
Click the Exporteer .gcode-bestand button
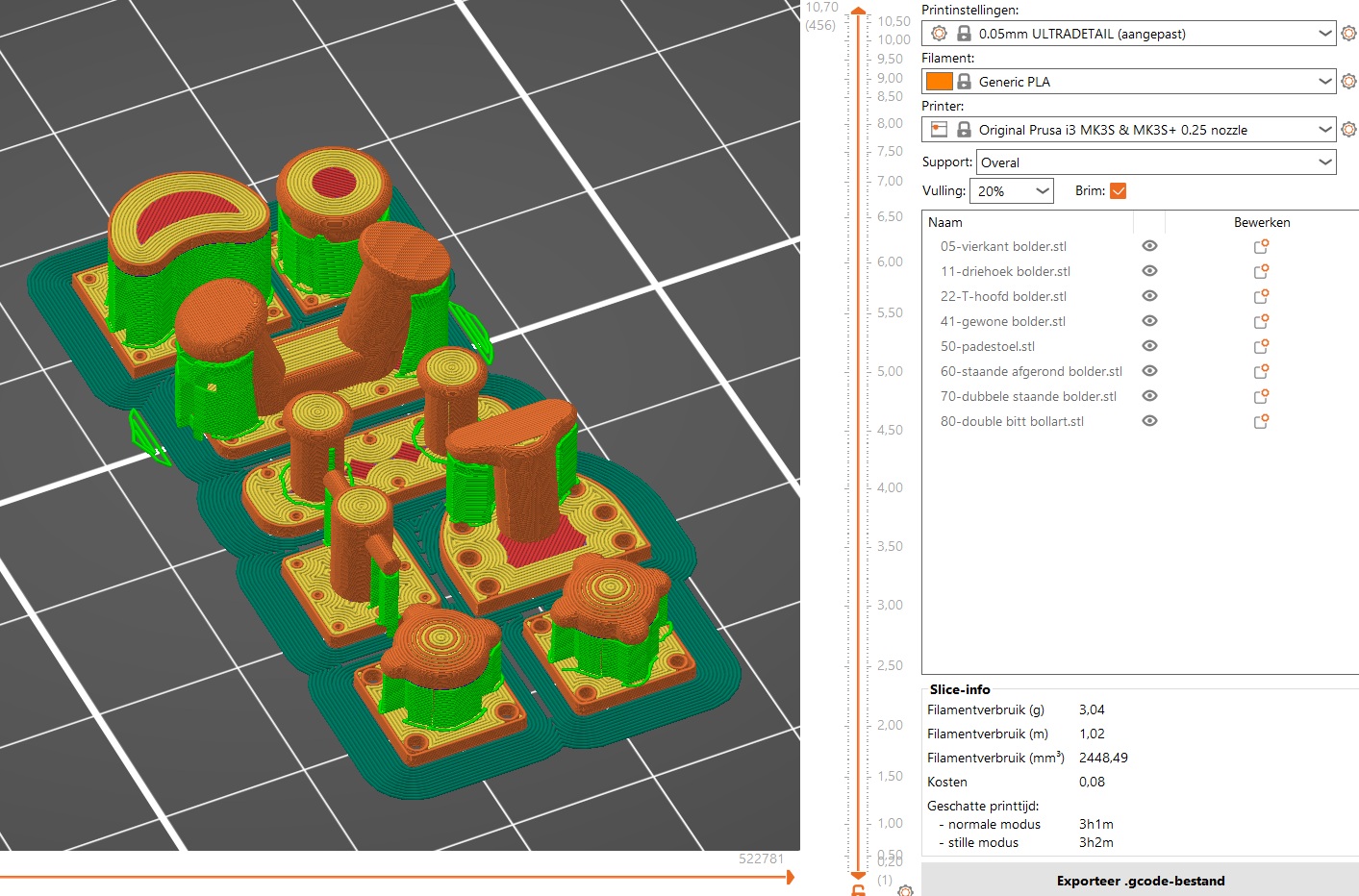(1140, 880)
